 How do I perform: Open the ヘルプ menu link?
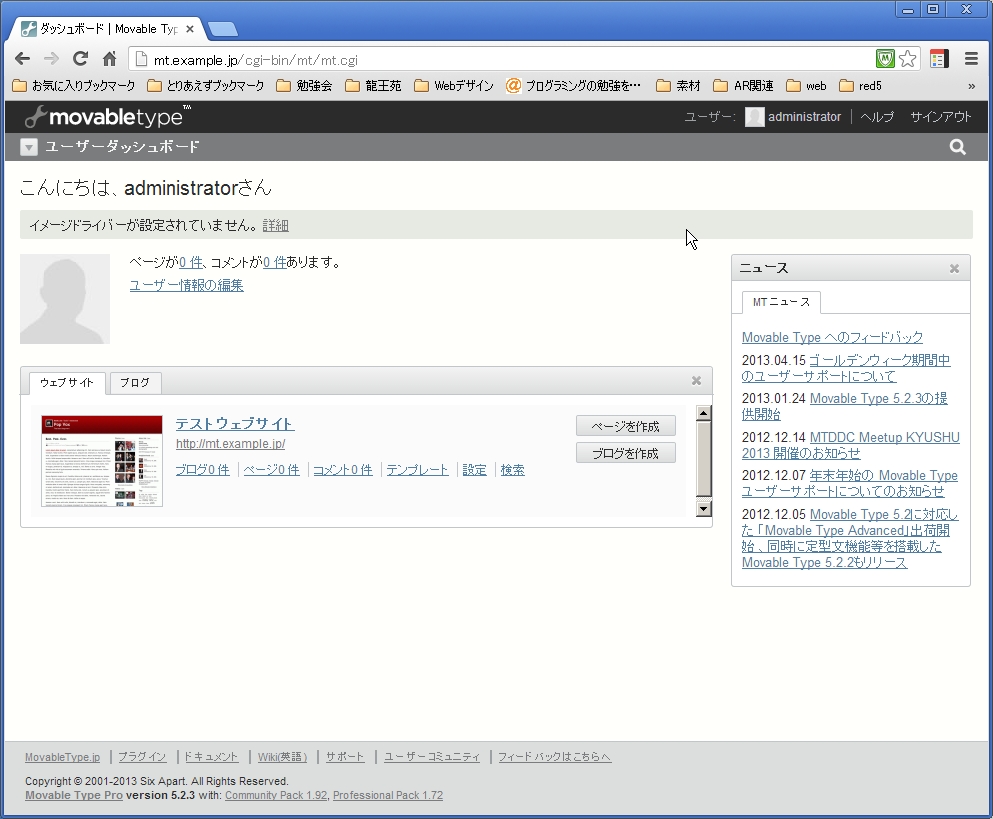[877, 117]
